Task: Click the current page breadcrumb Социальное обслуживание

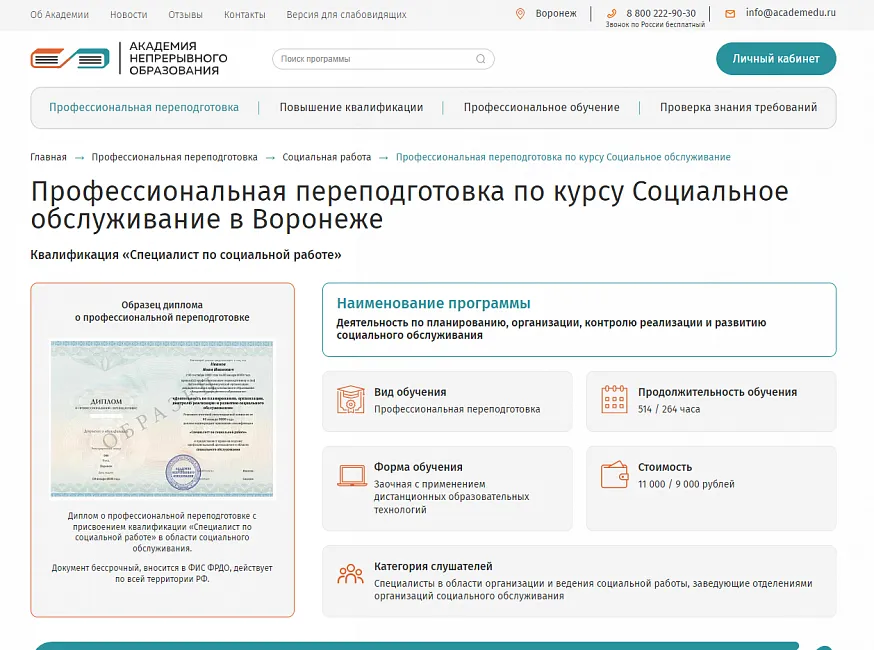Action: pos(563,157)
